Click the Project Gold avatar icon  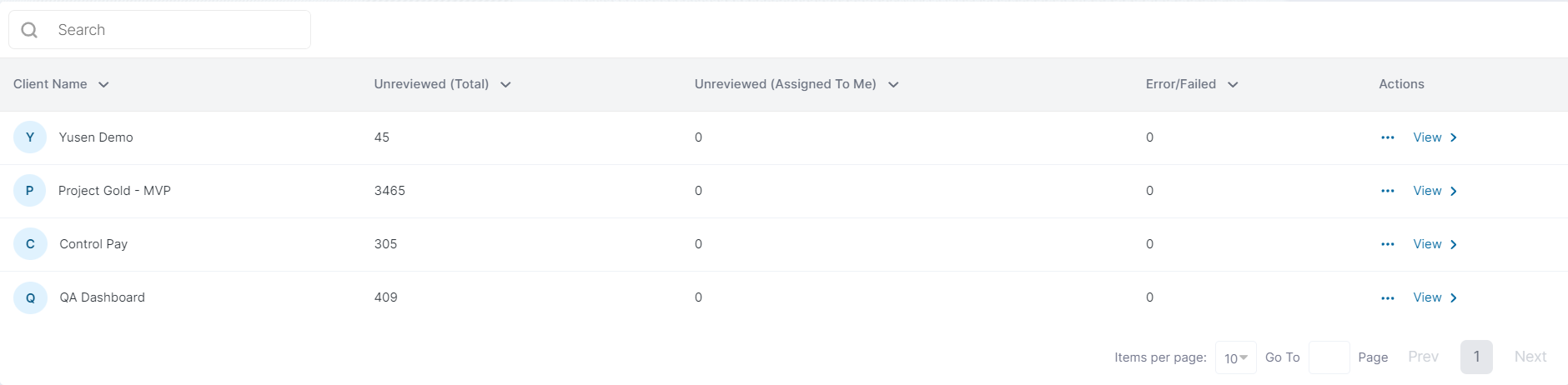(30, 191)
